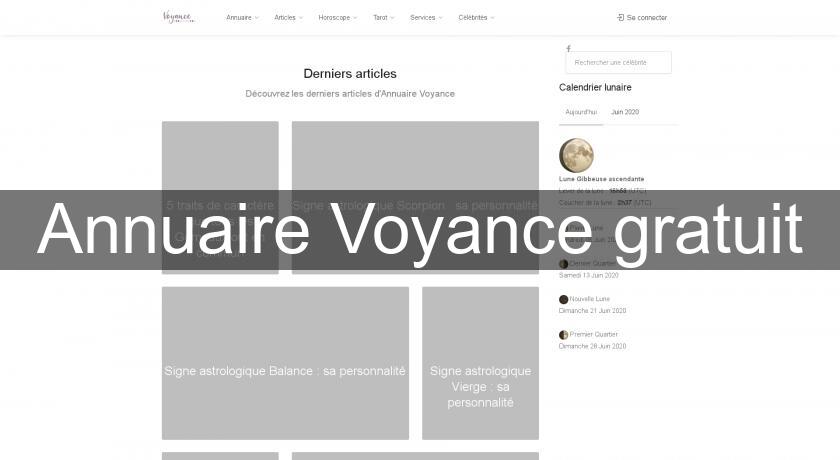Expand the Articles menu
The width and height of the screenshot is (840, 460).
click(288, 18)
